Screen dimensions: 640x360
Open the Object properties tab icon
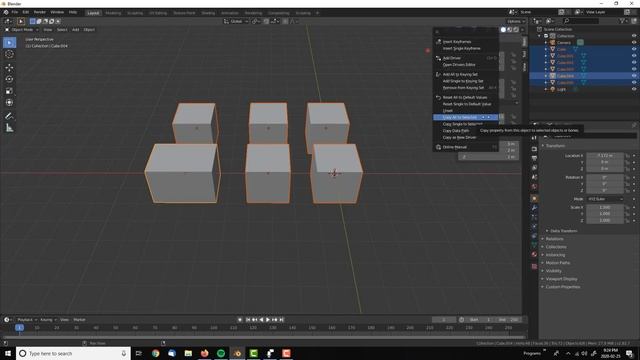tap(534, 198)
